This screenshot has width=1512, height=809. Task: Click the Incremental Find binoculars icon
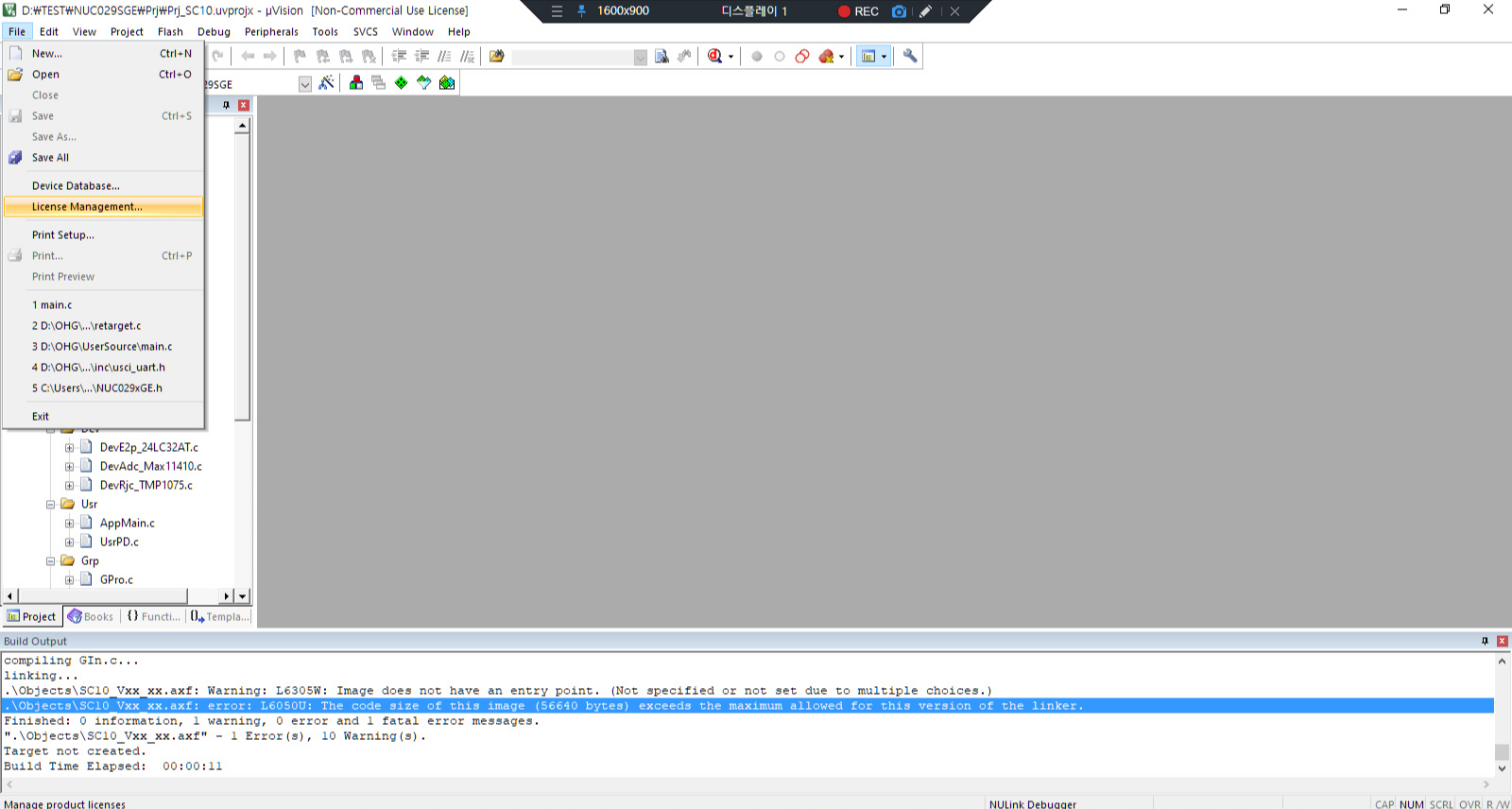pos(684,56)
